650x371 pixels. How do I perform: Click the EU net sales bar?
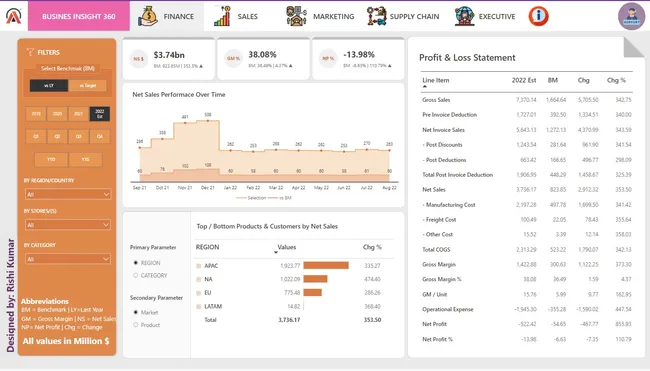[x=313, y=292]
